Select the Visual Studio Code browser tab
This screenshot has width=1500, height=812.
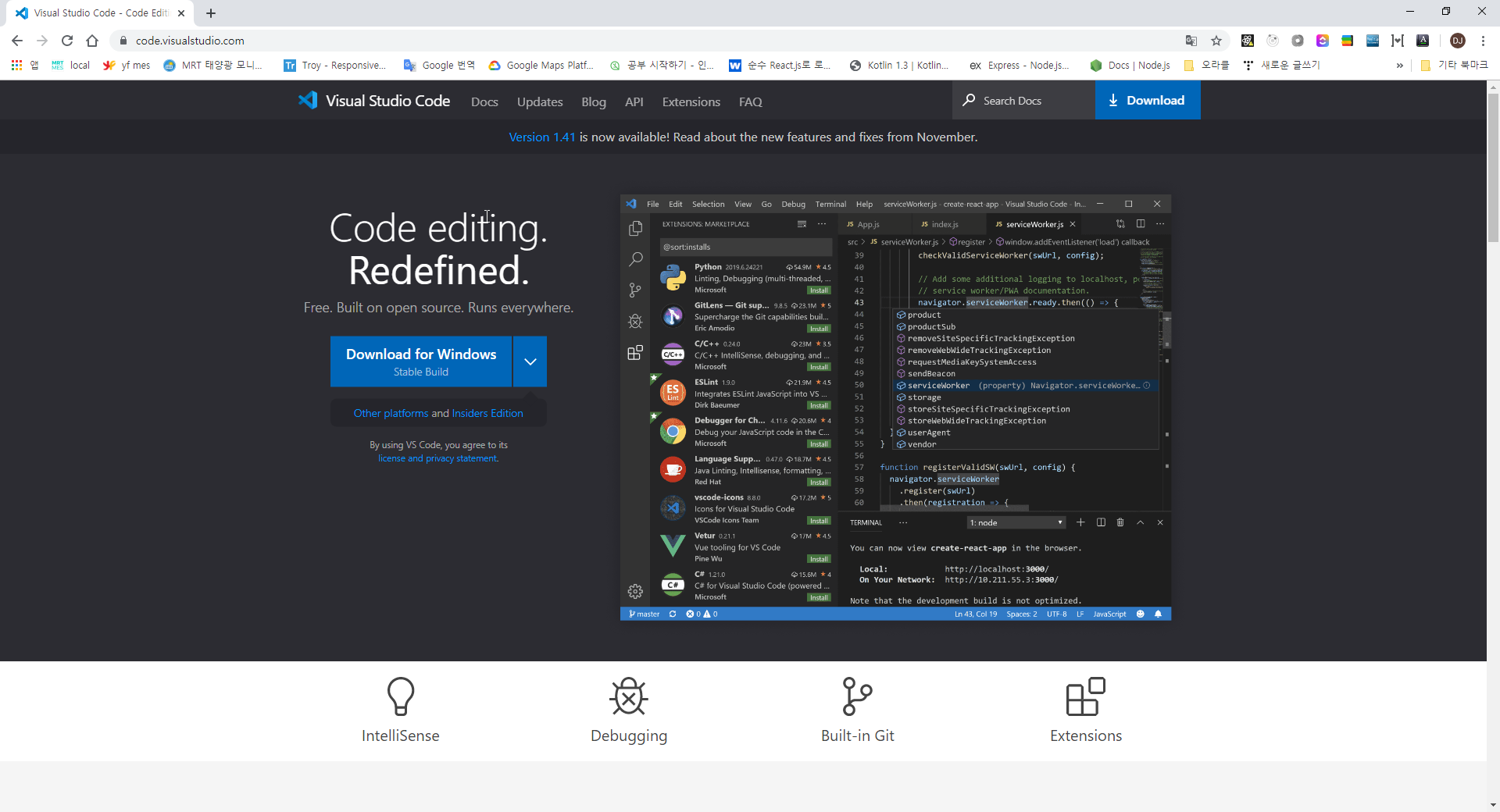pos(100,13)
